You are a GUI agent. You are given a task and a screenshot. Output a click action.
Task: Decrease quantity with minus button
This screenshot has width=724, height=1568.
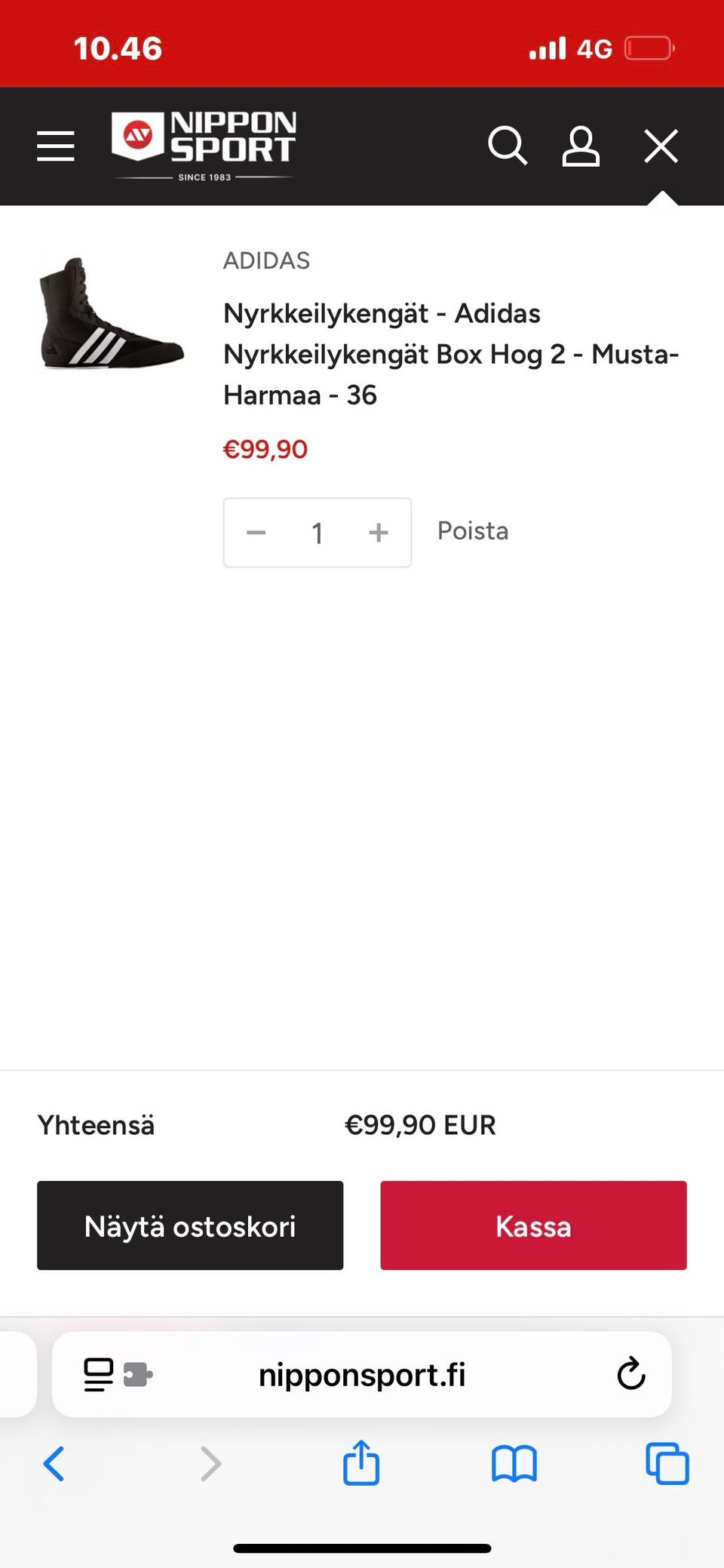[x=256, y=533]
